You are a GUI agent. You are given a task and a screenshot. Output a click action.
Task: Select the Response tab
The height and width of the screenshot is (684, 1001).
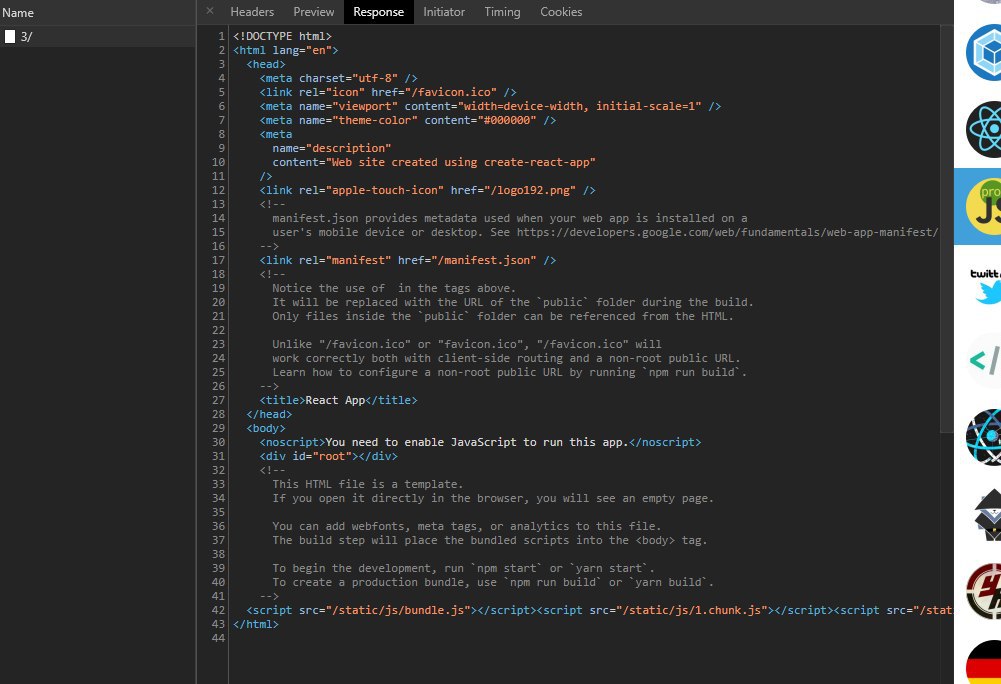379,11
